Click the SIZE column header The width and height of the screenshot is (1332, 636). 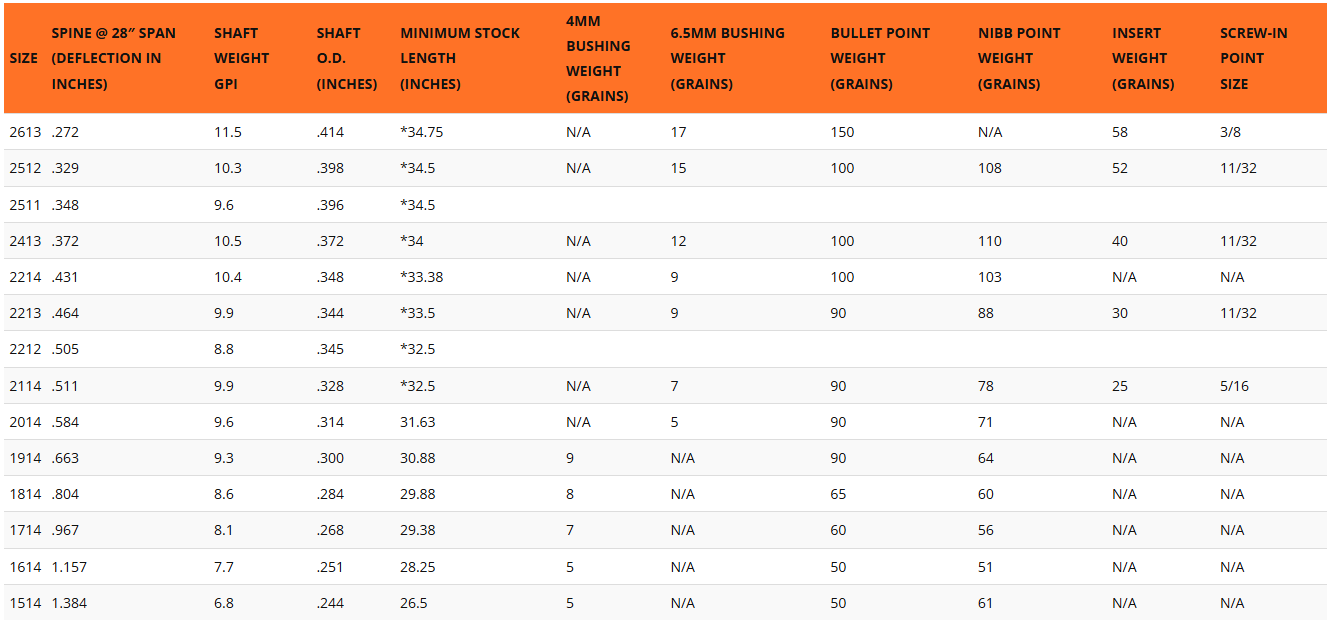[x=24, y=58]
